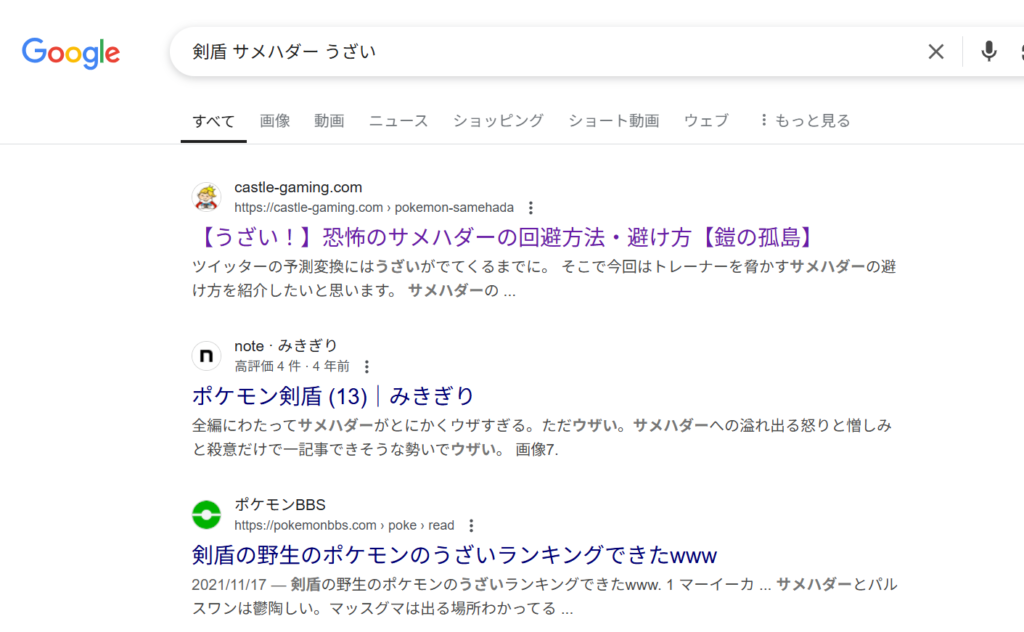Click the note site favicon
Viewport: 1024px width, 632px height.
click(x=206, y=356)
